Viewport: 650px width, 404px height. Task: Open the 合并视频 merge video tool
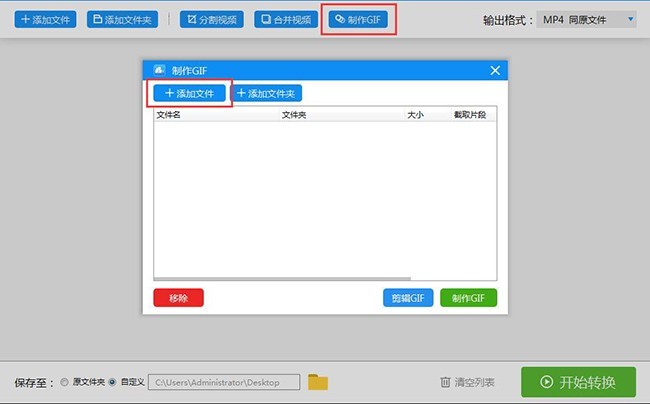tap(286, 19)
